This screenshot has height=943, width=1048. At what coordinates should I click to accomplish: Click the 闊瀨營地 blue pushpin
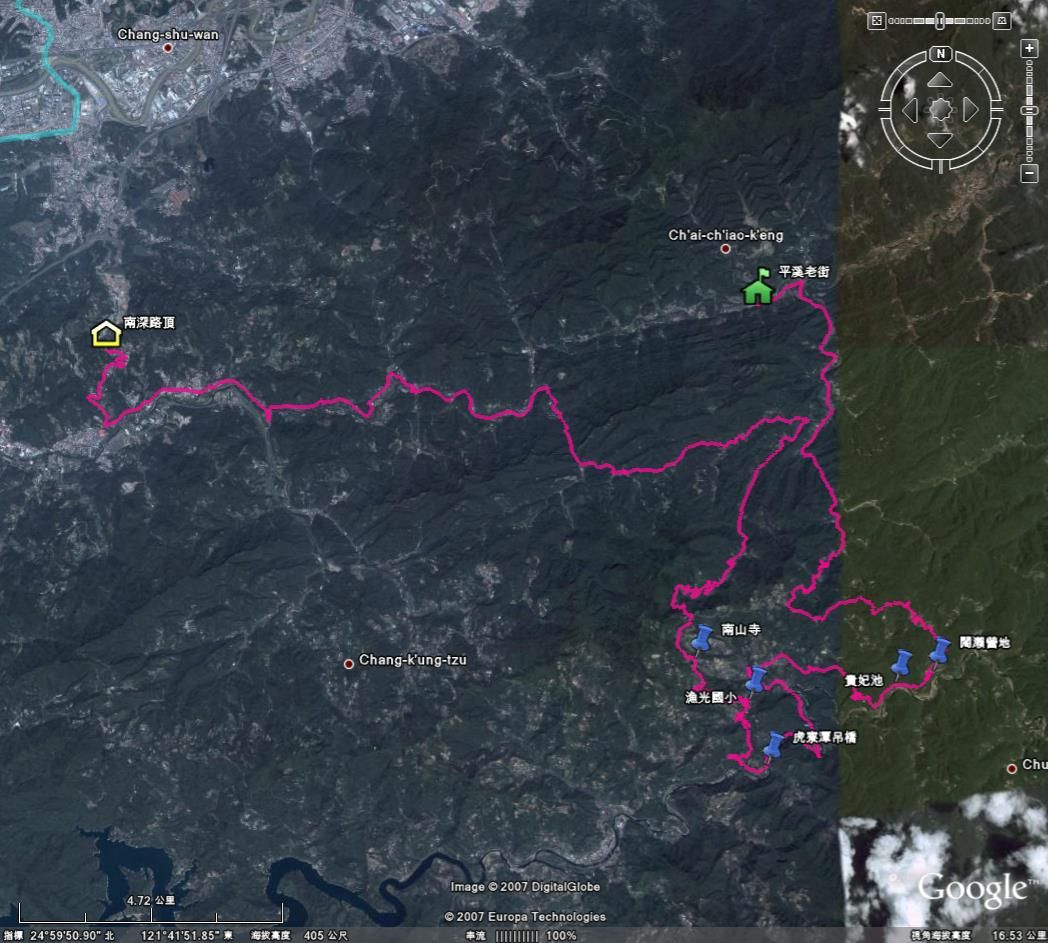coord(939,650)
